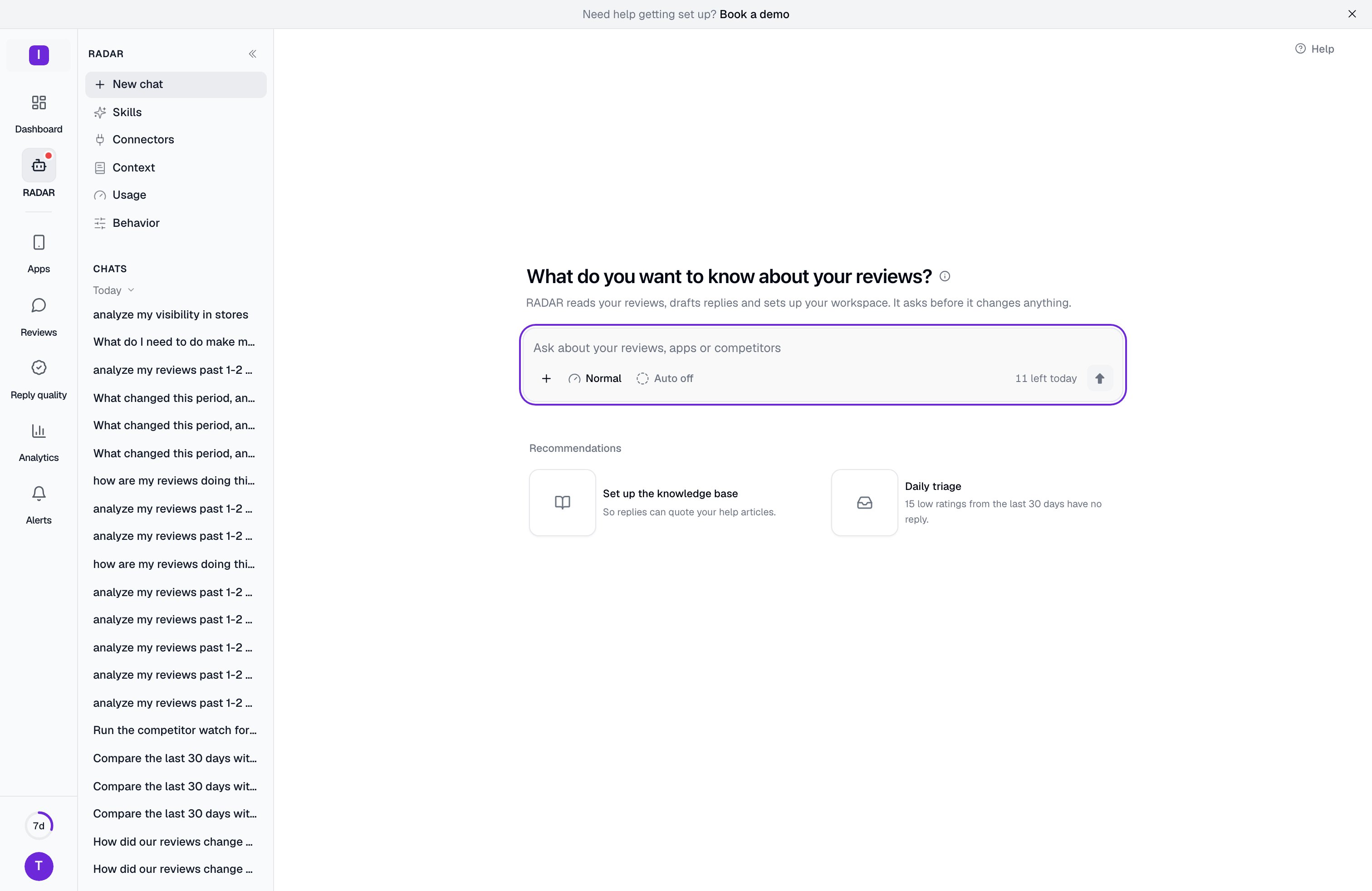Click the purple workspace 'I' logo
The height and width of the screenshot is (891, 1372).
(x=39, y=55)
